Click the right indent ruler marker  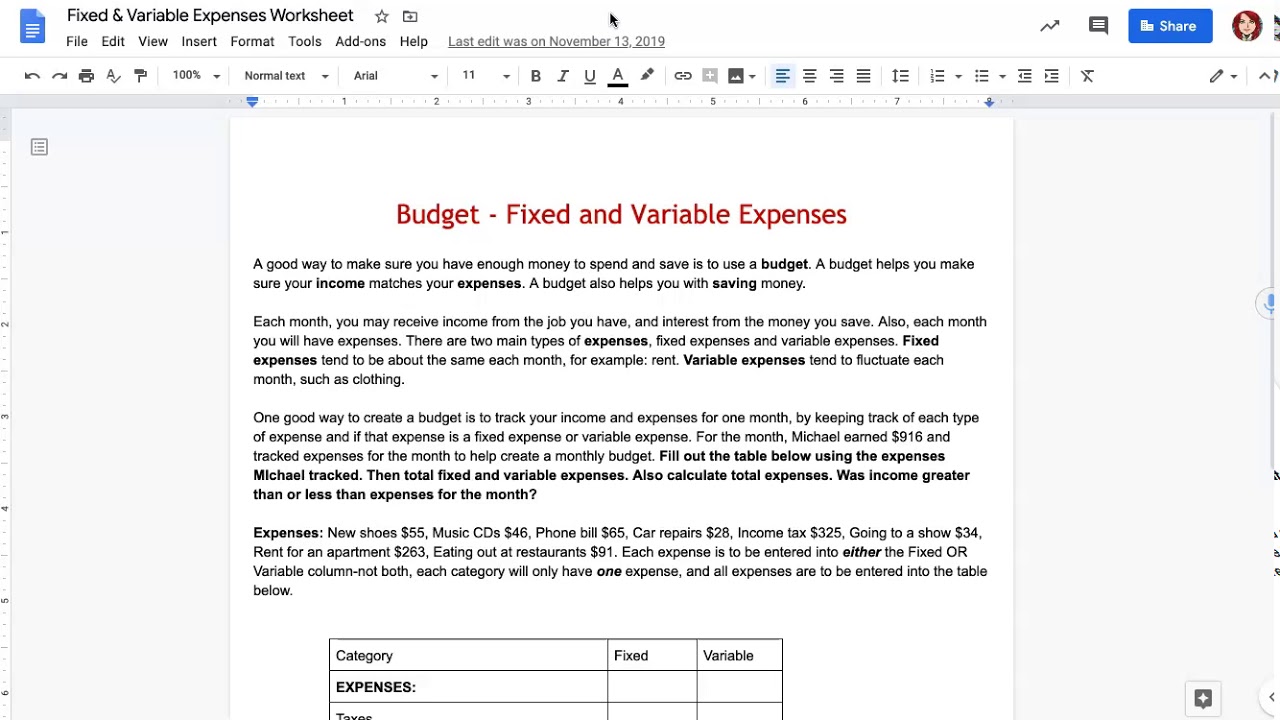(x=989, y=102)
